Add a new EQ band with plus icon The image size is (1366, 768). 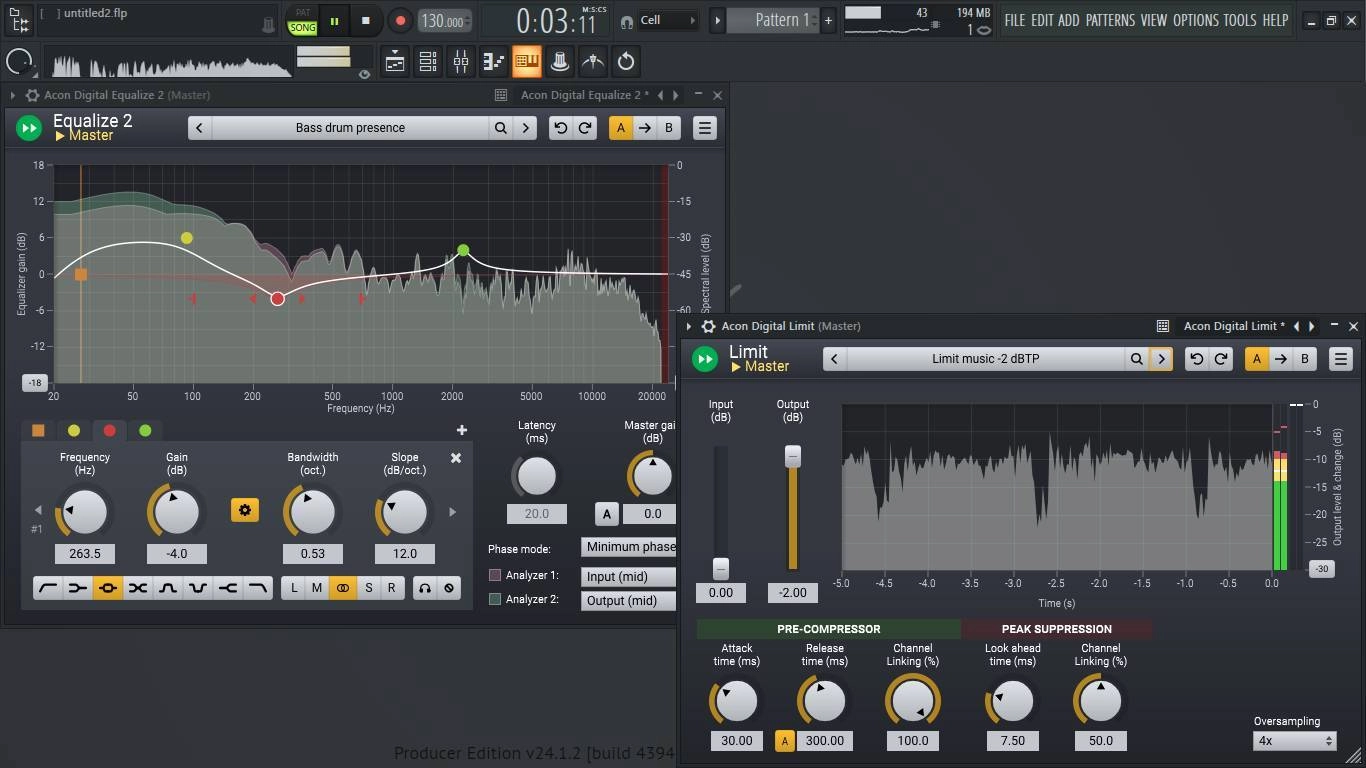pos(461,430)
